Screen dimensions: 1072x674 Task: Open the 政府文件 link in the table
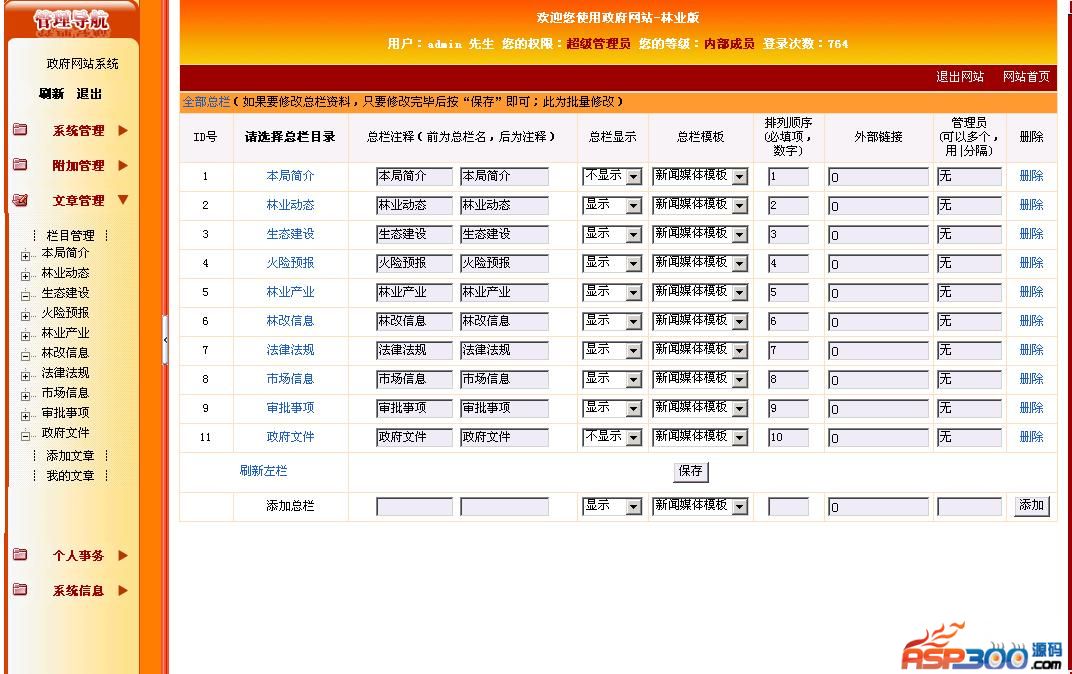pos(290,437)
